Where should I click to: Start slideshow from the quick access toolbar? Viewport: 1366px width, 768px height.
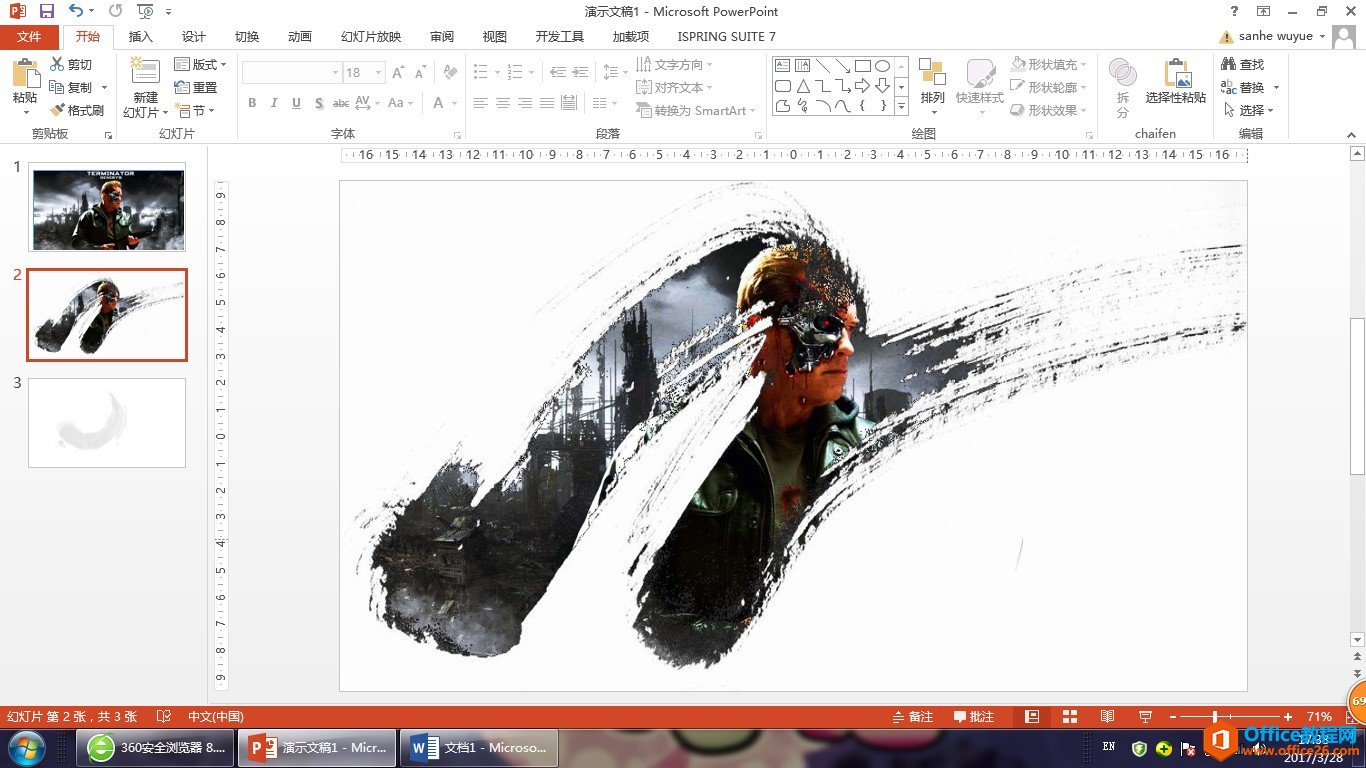click(145, 11)
